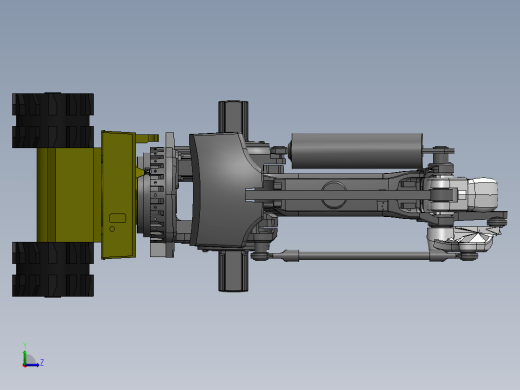Pick the yellow axle housing body
Viewport: 520px width, 390px height.
(69, 195)
